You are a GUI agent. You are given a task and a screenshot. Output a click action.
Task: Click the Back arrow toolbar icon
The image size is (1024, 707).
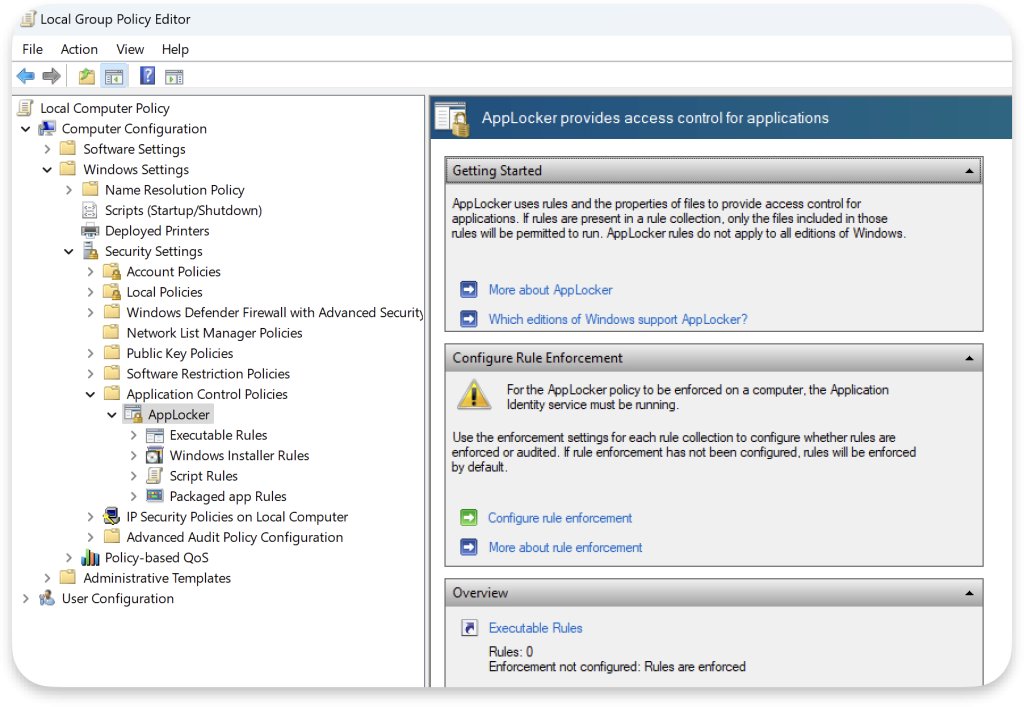25,76
